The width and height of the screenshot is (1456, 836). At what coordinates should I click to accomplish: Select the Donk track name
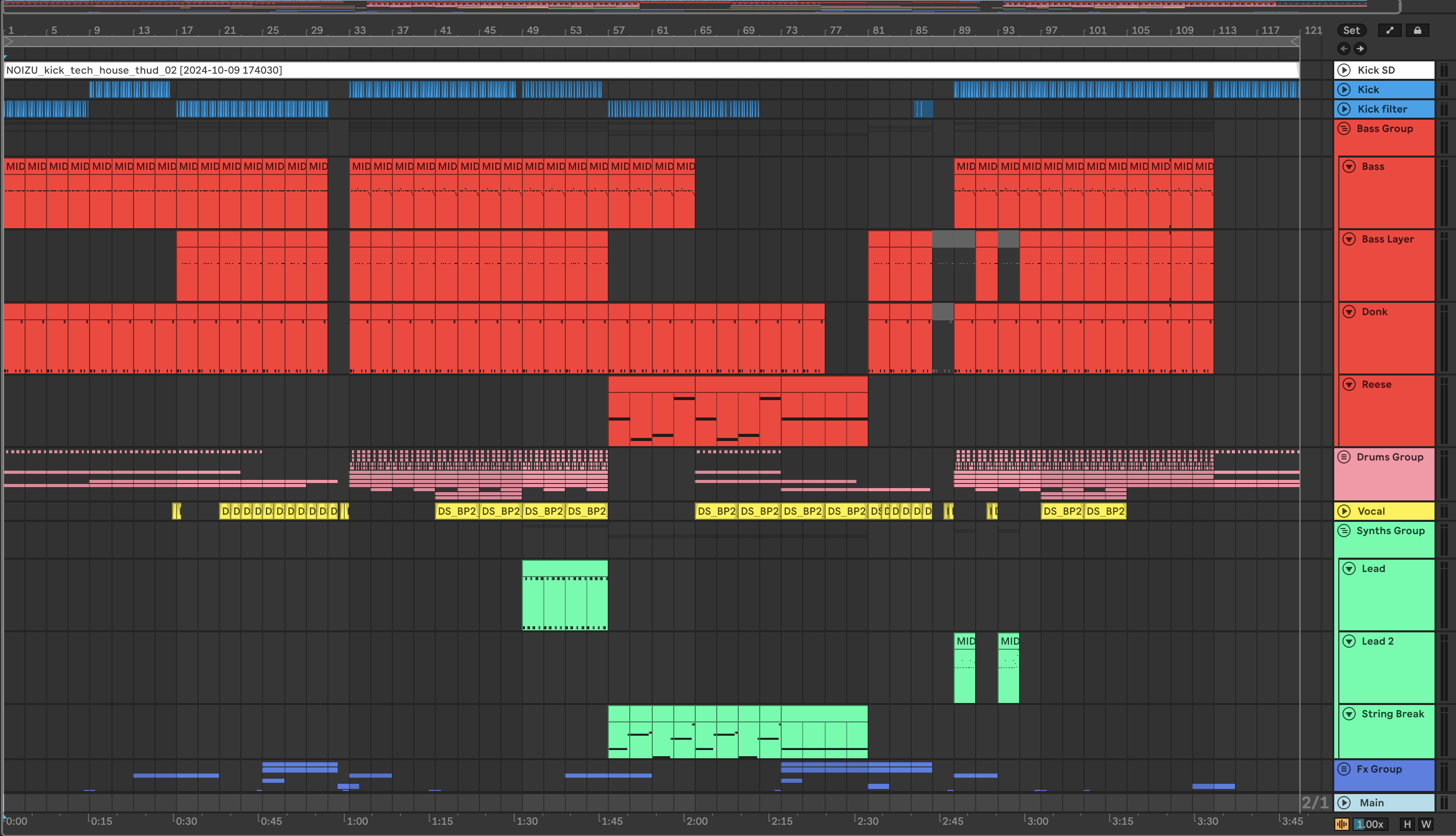click(x=1375, y=312)
